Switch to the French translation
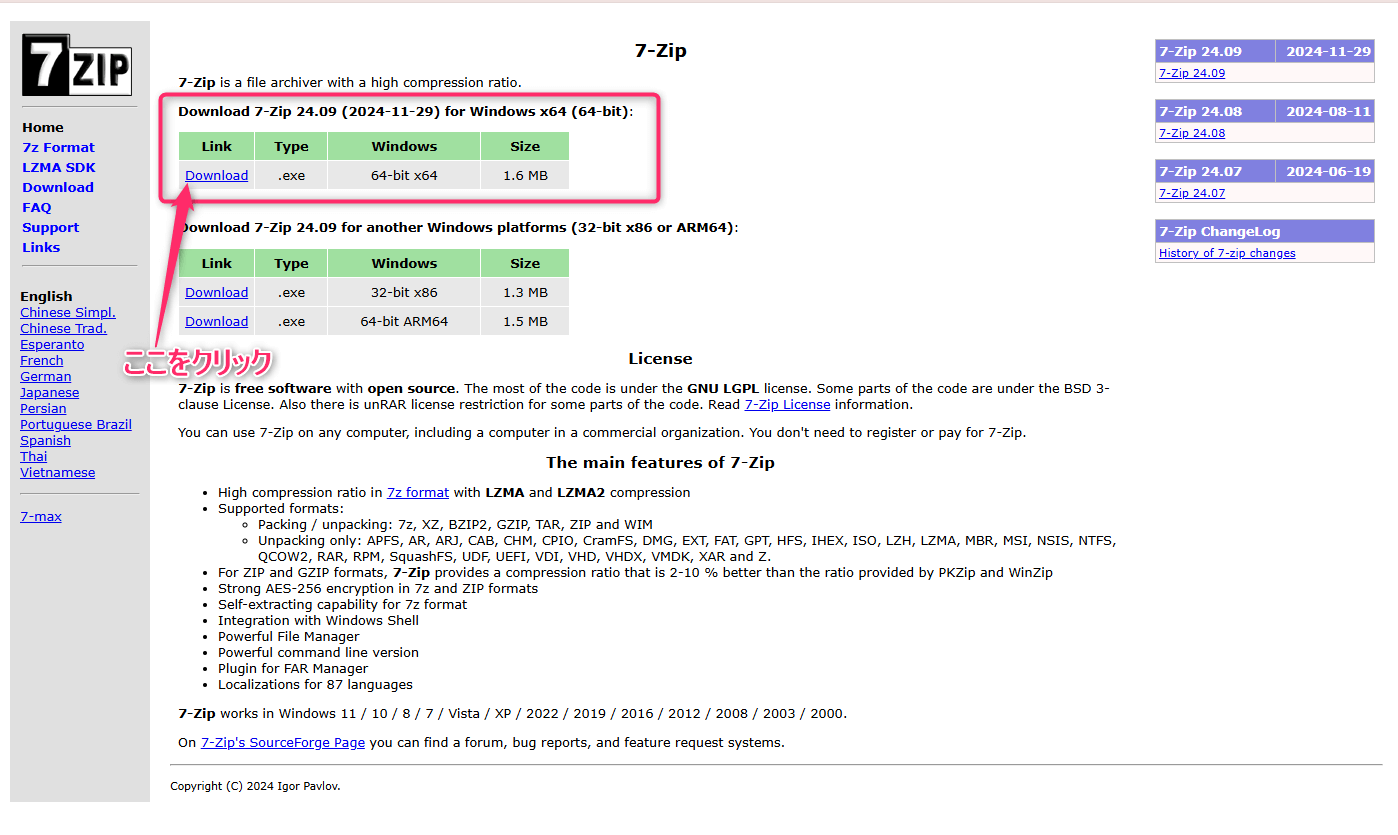 (x=41, y=360)
